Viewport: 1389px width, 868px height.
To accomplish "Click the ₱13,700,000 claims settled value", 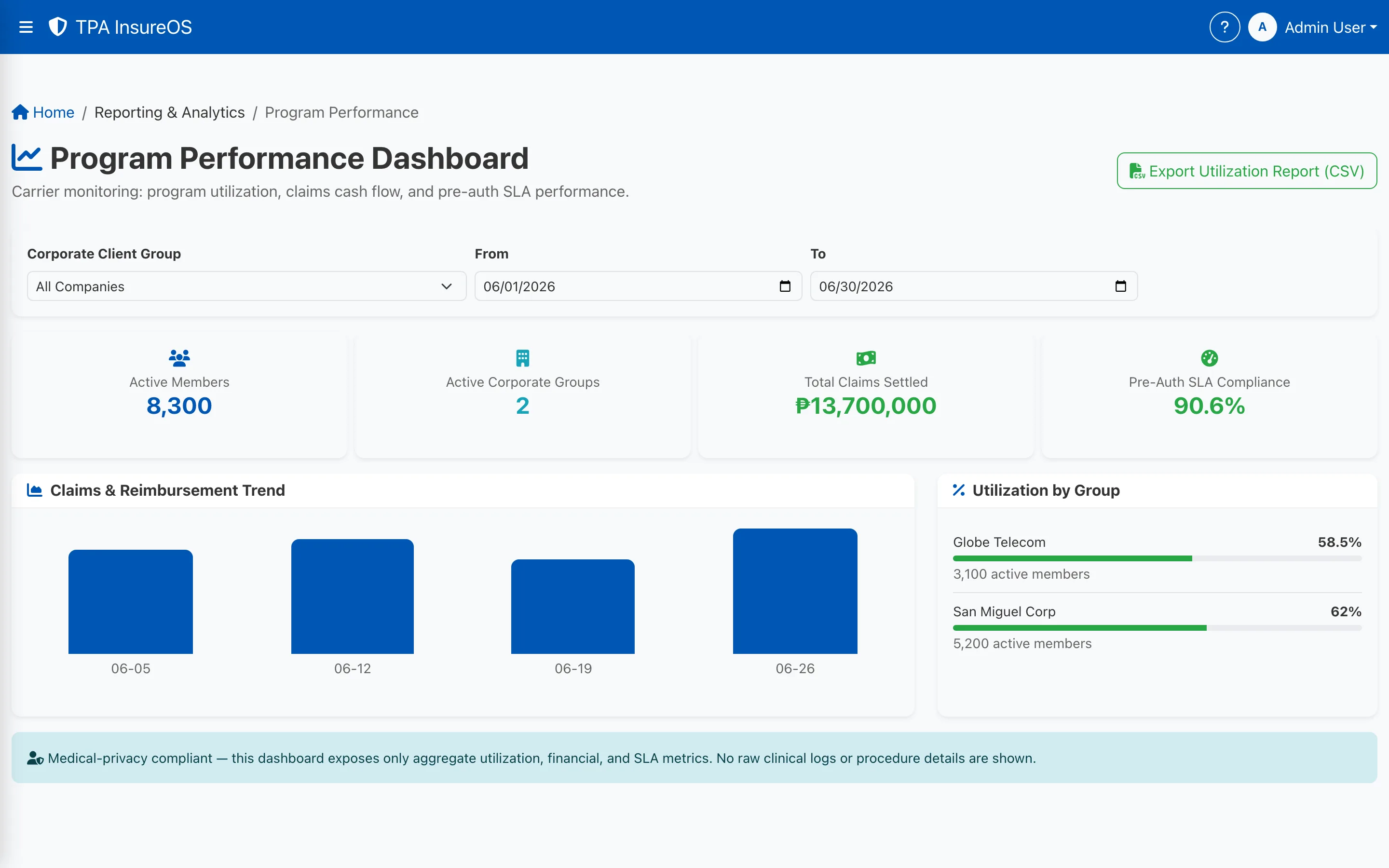I will click(866, 406).
